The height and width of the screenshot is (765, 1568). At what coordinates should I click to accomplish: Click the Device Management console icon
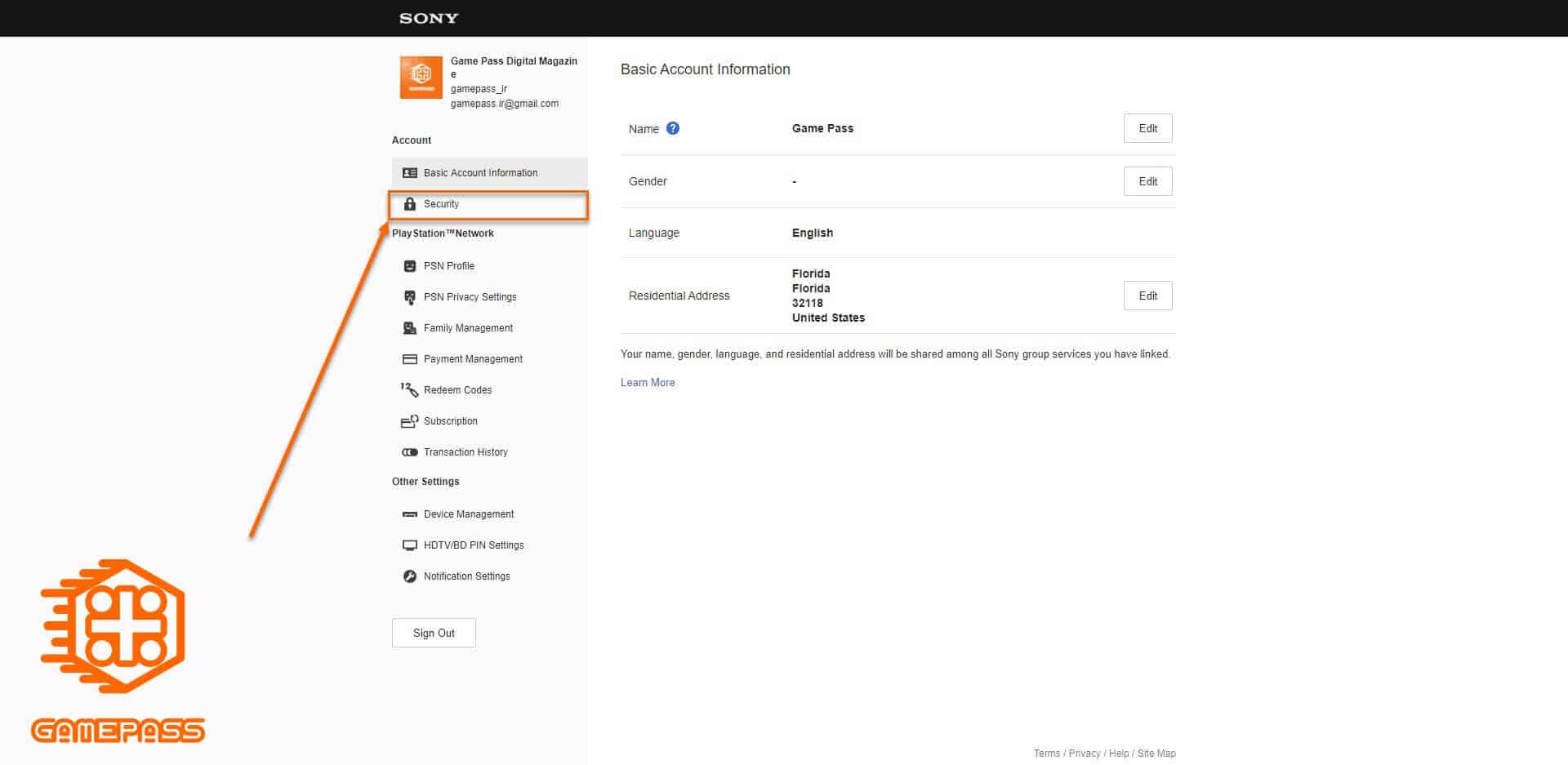(410, 514)
